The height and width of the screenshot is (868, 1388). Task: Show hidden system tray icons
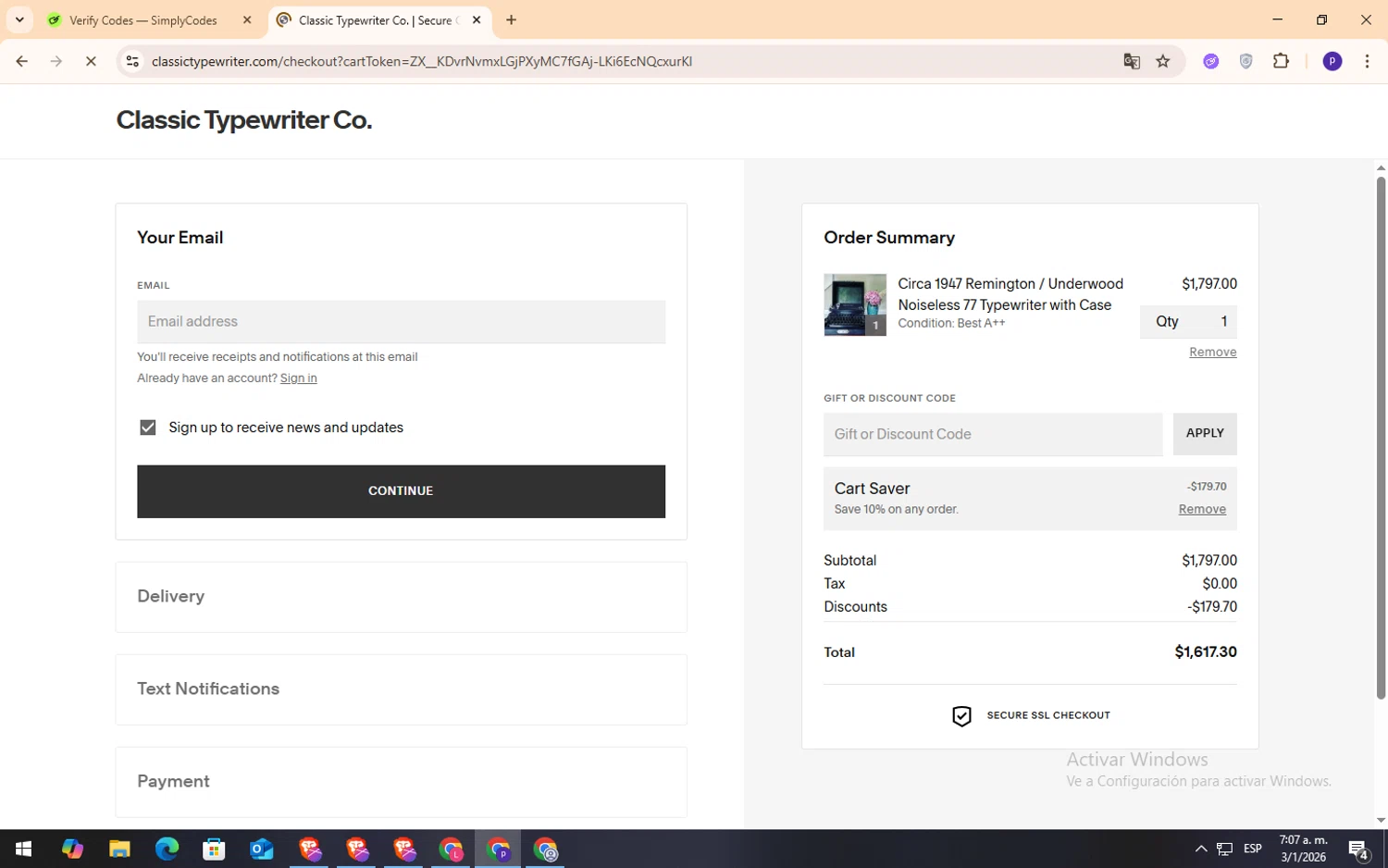(1200, 849)
